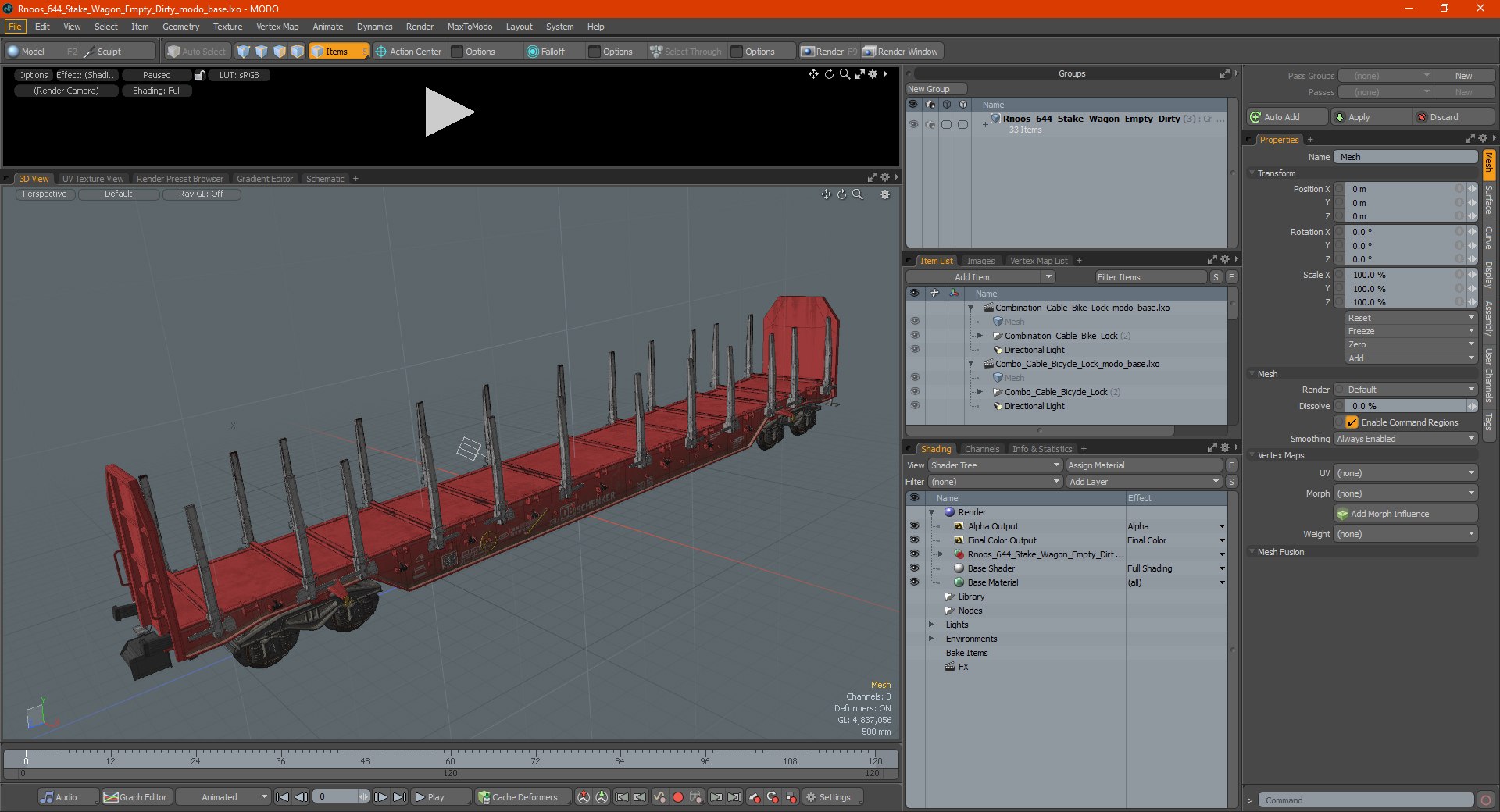This screenshot has height=812, width=1500.
Task: Toggle Enable Command Regions checkbox
Action: 1352,422
